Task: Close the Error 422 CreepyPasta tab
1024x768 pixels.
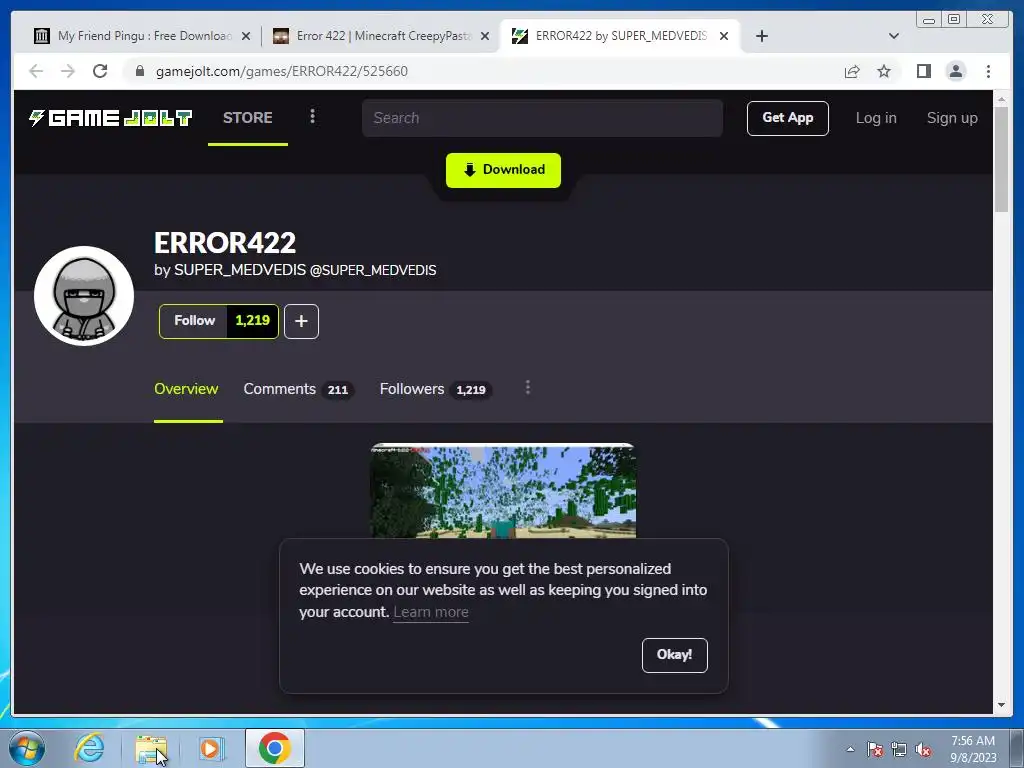Action: [x=485, y=36]
